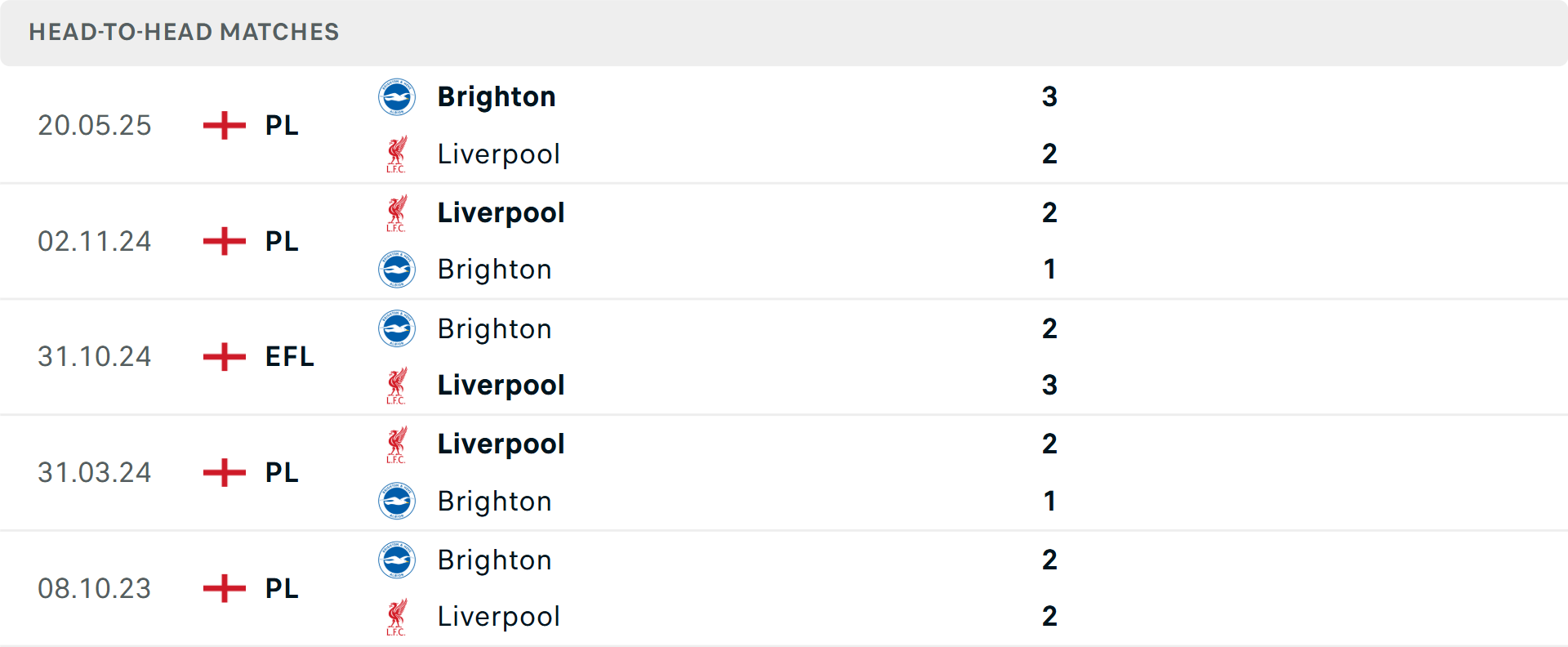Image resolution: width=1568 pixels, height=647 pixels.
Task: Click Brighton crest in EFL match row
Action: 397,328
